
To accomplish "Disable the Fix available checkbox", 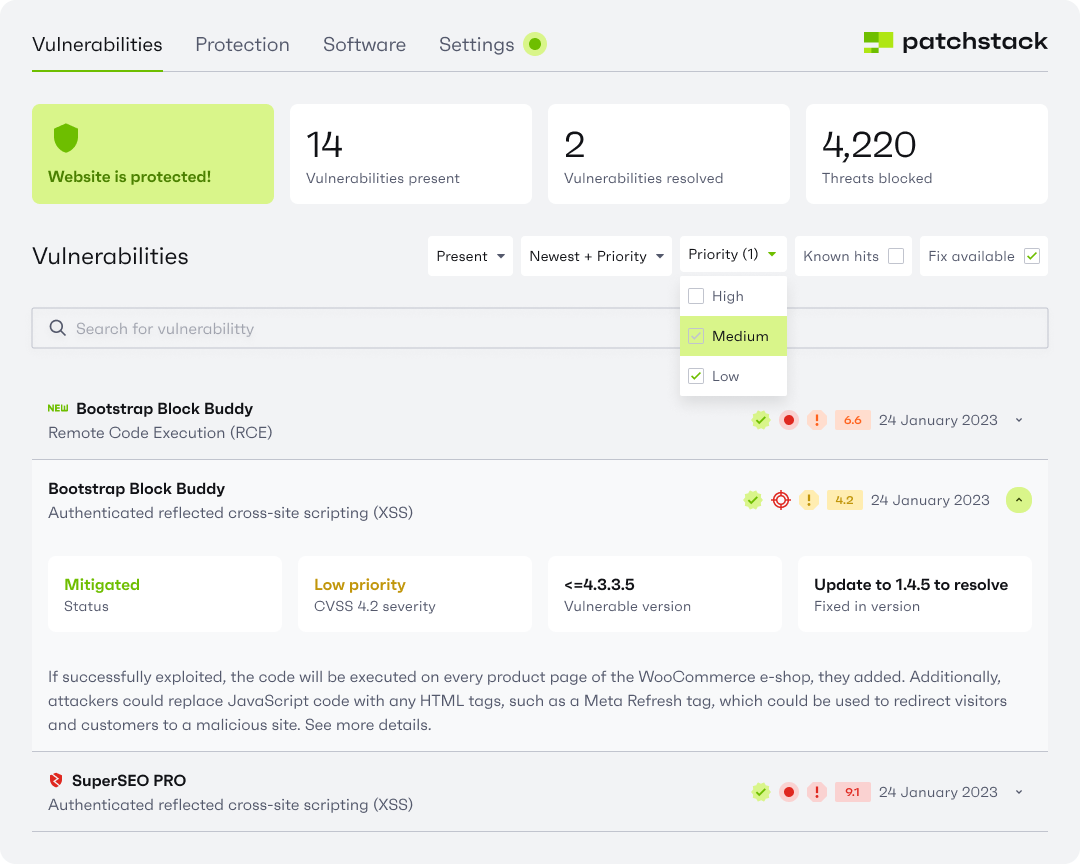I will point(1032,256).
